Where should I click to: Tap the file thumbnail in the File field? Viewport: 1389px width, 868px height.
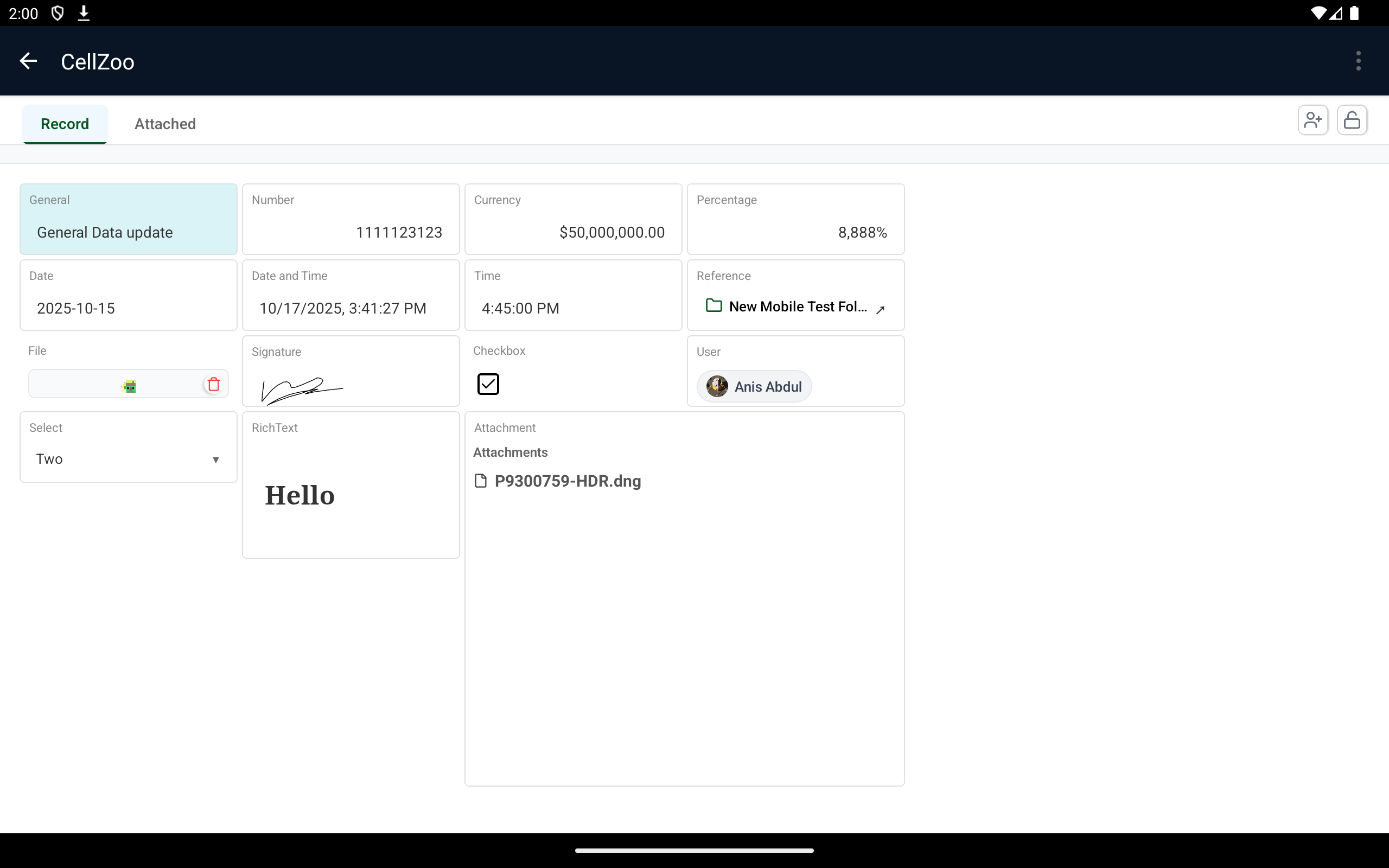tap(129, 385)
